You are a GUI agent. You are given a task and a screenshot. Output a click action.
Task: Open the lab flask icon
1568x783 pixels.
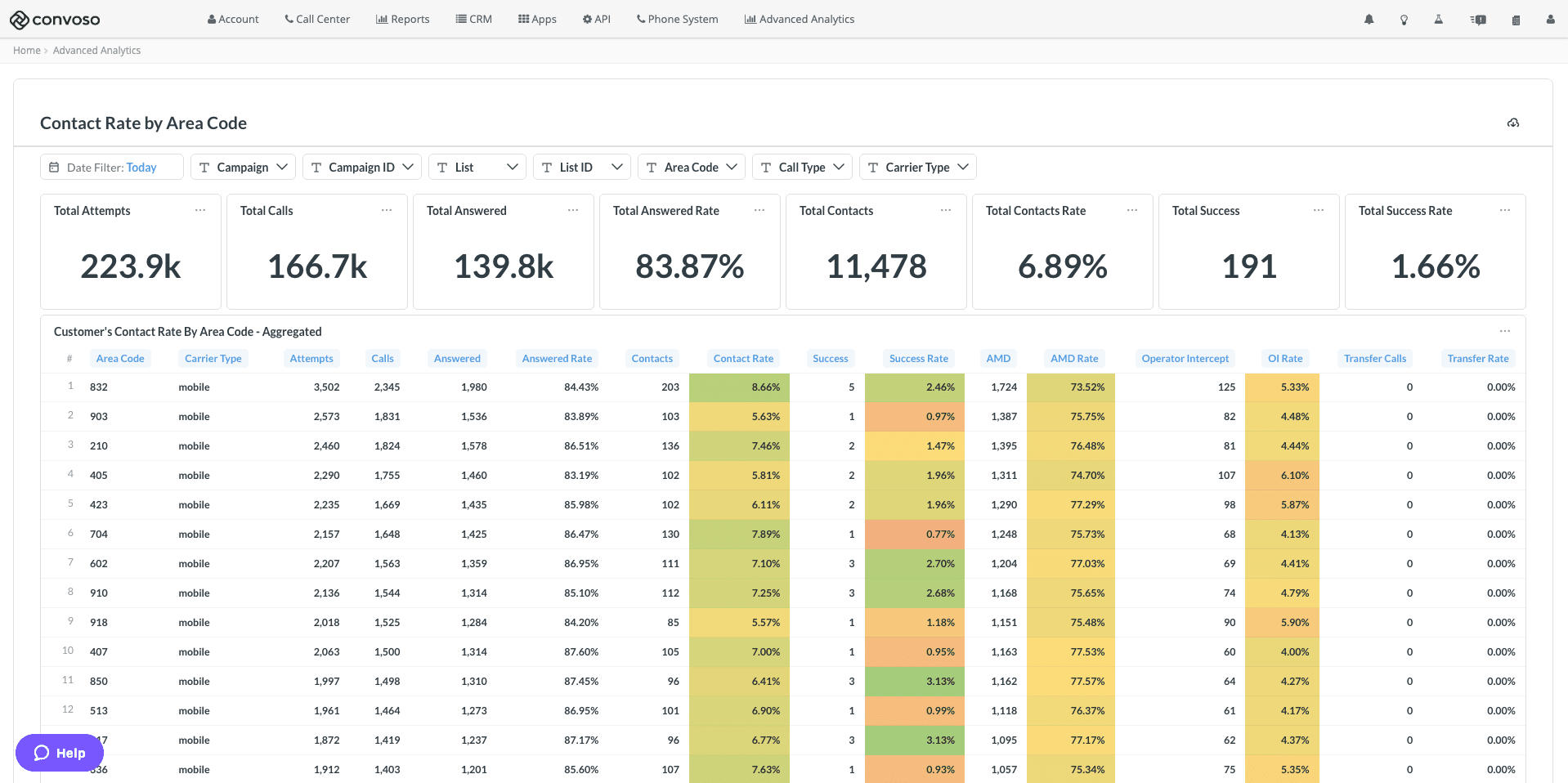point(1438,20)
